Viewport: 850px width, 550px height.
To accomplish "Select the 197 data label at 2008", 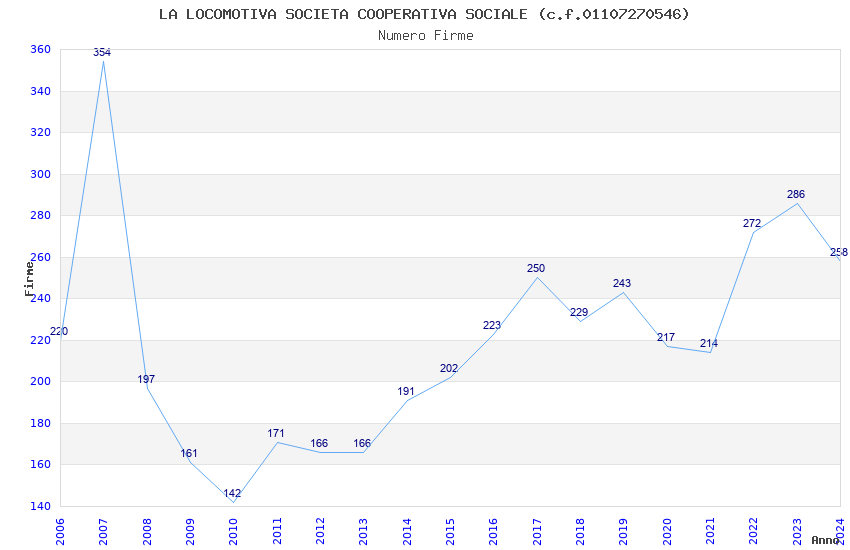I will tap(146, 379).
